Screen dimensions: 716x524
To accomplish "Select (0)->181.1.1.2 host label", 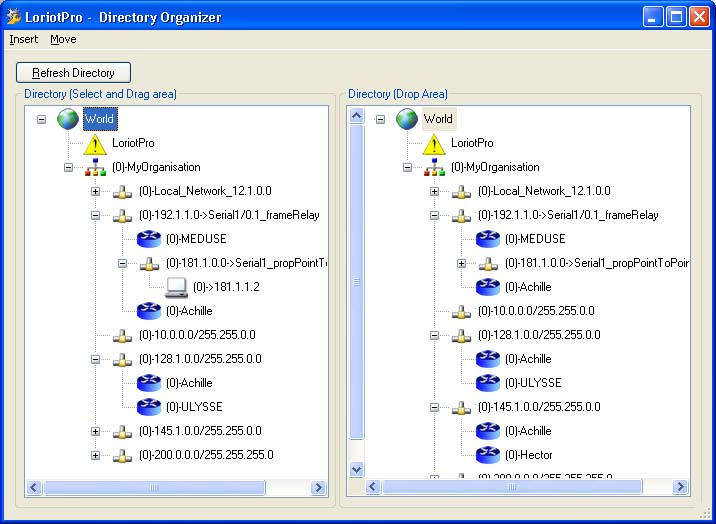I will click(226, 287).
